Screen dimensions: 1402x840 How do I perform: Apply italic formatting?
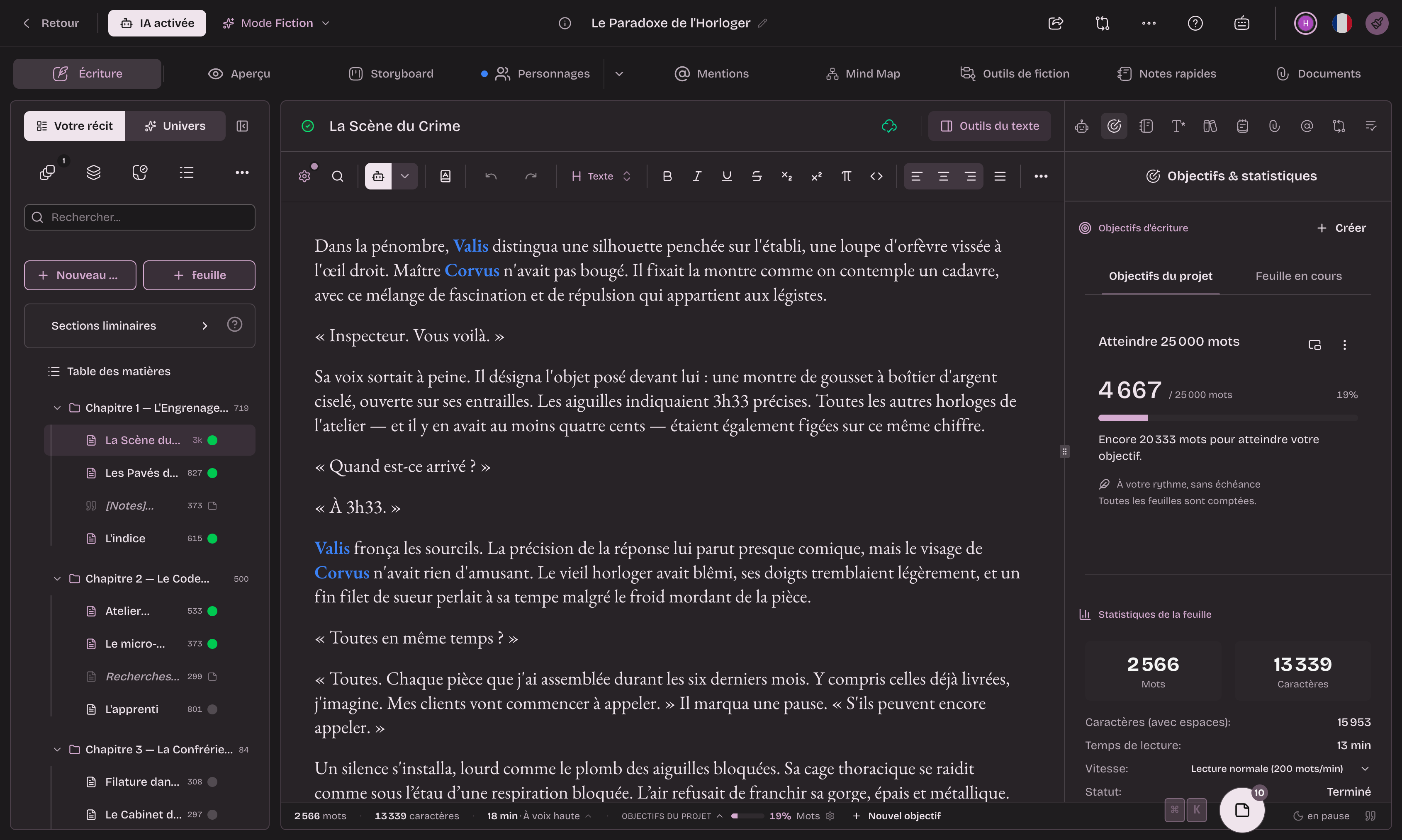pos(697,176)
